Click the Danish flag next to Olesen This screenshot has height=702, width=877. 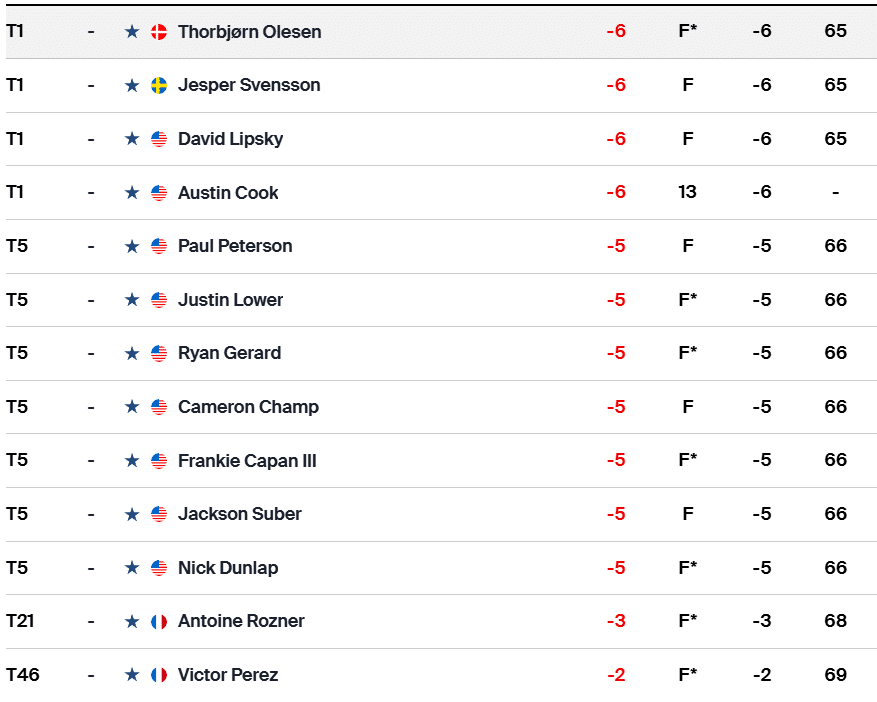[159, 32]
